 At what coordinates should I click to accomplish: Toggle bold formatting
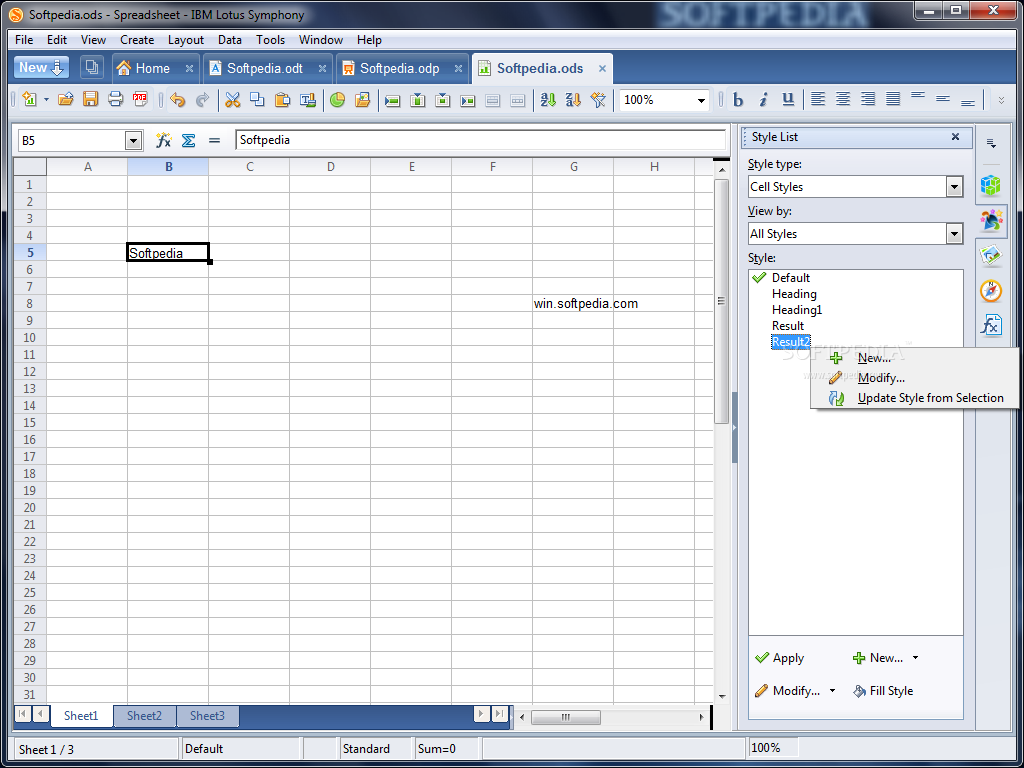point(738,100)
